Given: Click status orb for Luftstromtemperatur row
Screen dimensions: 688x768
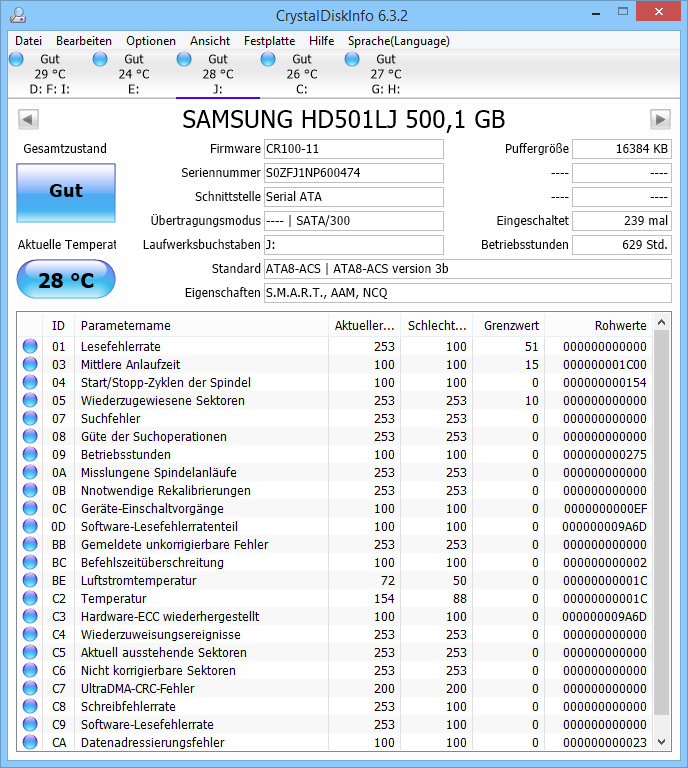Looking at the screenshot, I should (30, 580).
